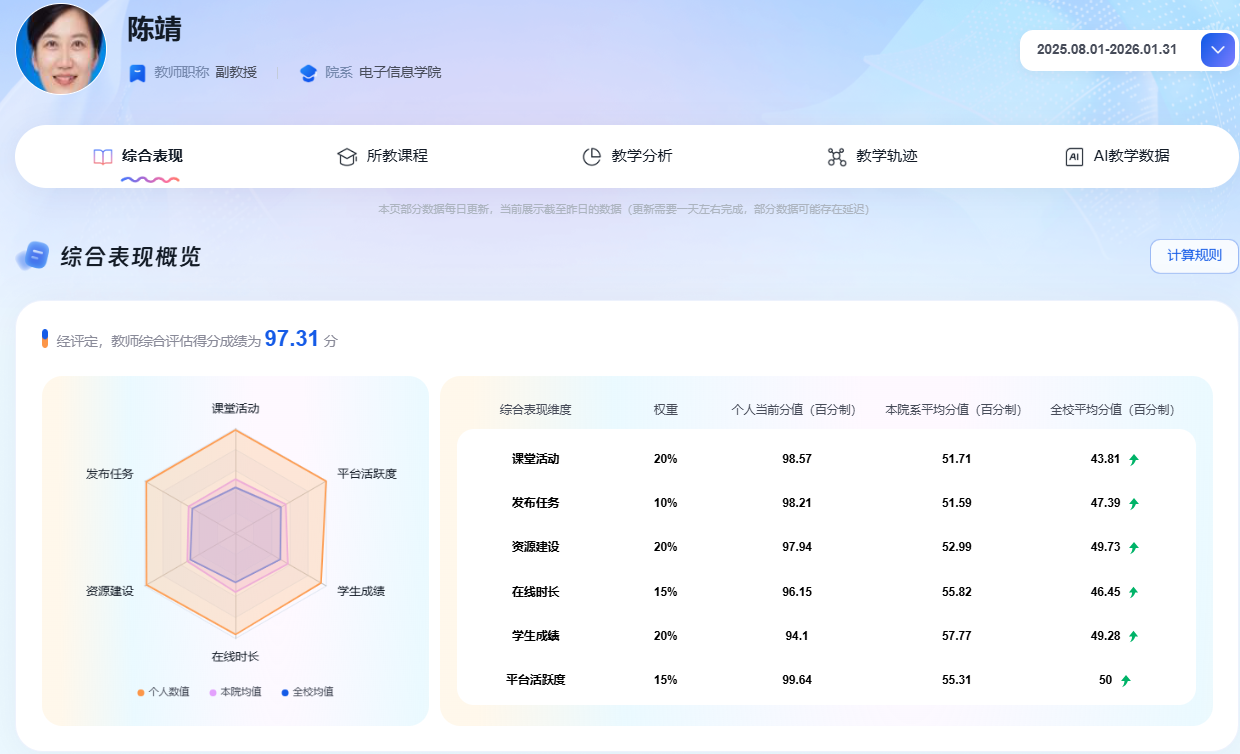The height and width of the screenshot is (754, 1240).
Task: Click green up arrow in 平台活跃度 row
Action: coord(1125,681)
